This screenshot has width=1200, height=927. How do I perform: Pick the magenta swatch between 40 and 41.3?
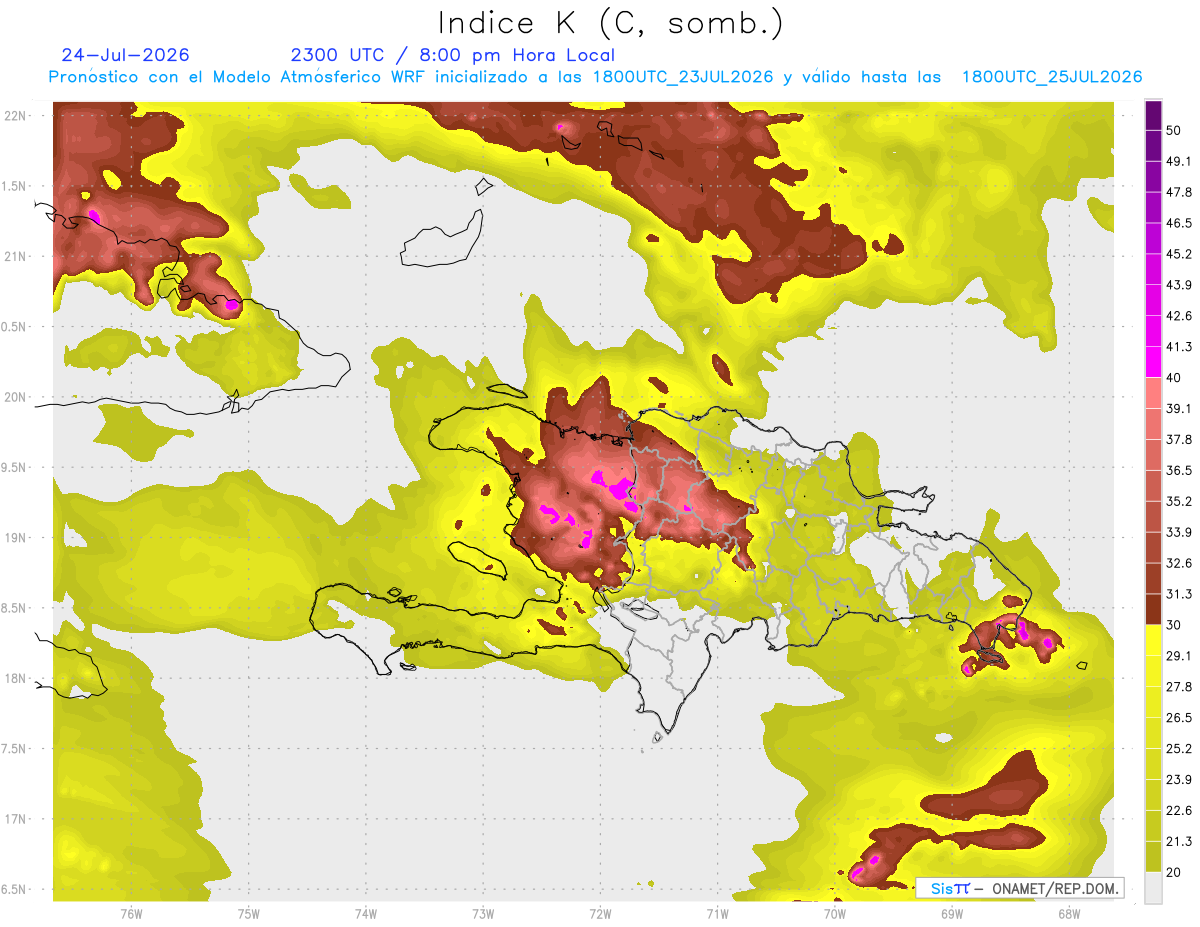(1153, 362)
